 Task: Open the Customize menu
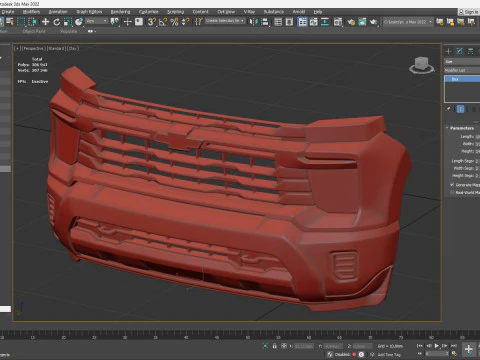click(149, 12)
